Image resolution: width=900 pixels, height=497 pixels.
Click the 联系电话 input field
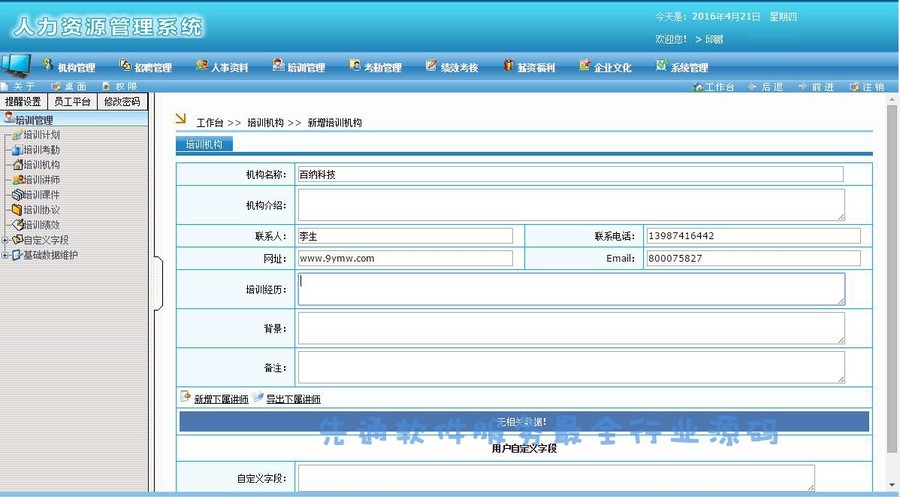[754, 236]
